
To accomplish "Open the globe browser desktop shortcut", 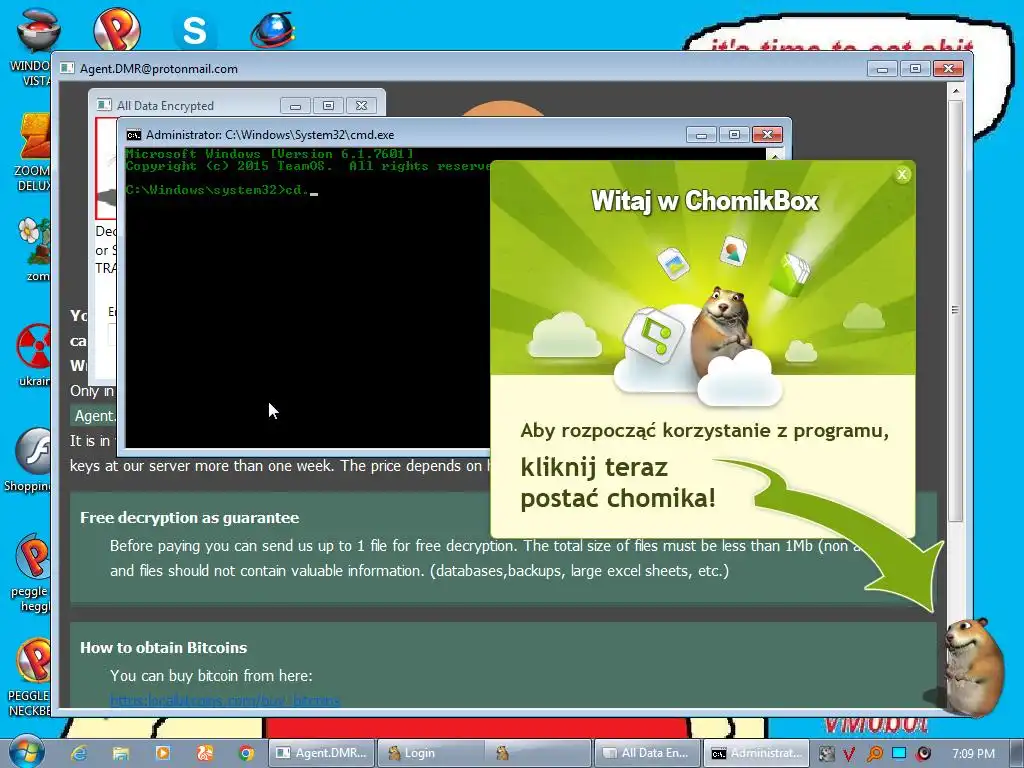I will click(x=273, y=30).
